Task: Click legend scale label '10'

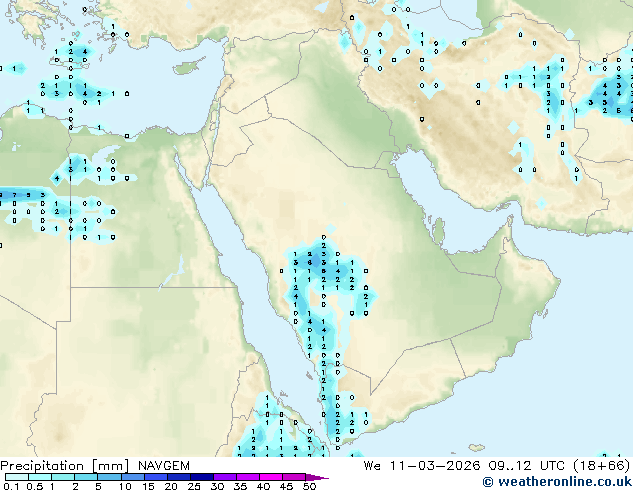Action: pyautogui.click(x=125, y=486)
